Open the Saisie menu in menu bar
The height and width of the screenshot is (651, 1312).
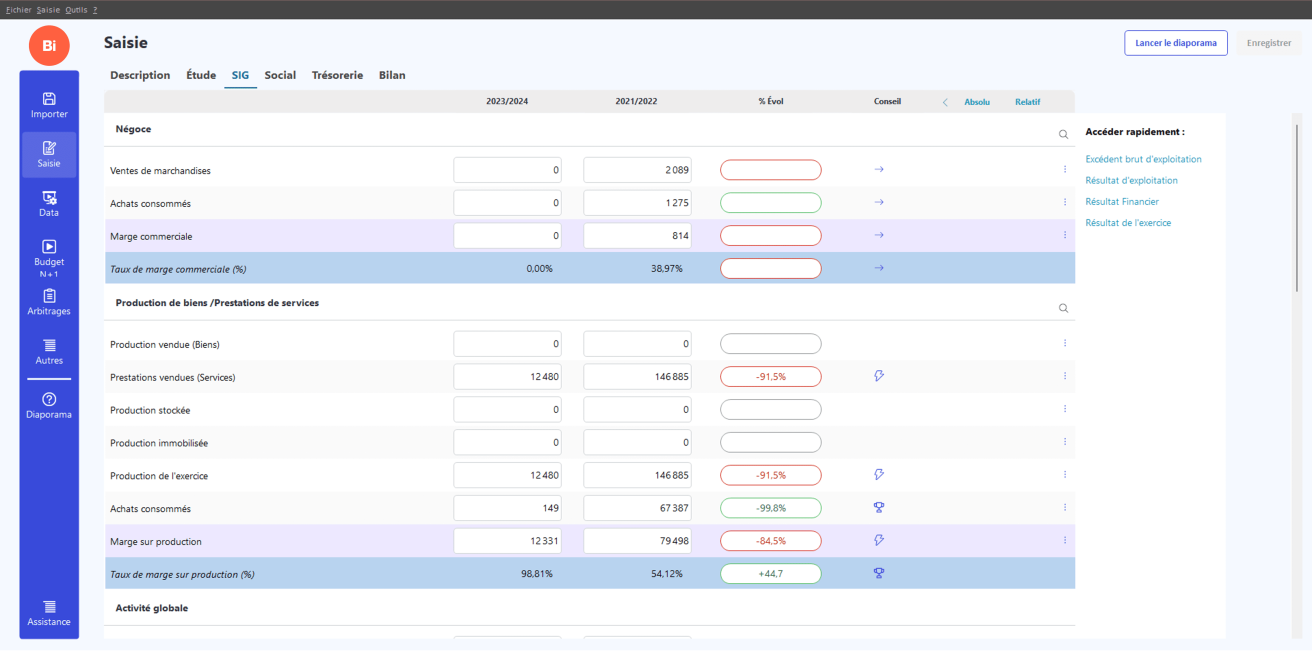(x=49, y=9)
